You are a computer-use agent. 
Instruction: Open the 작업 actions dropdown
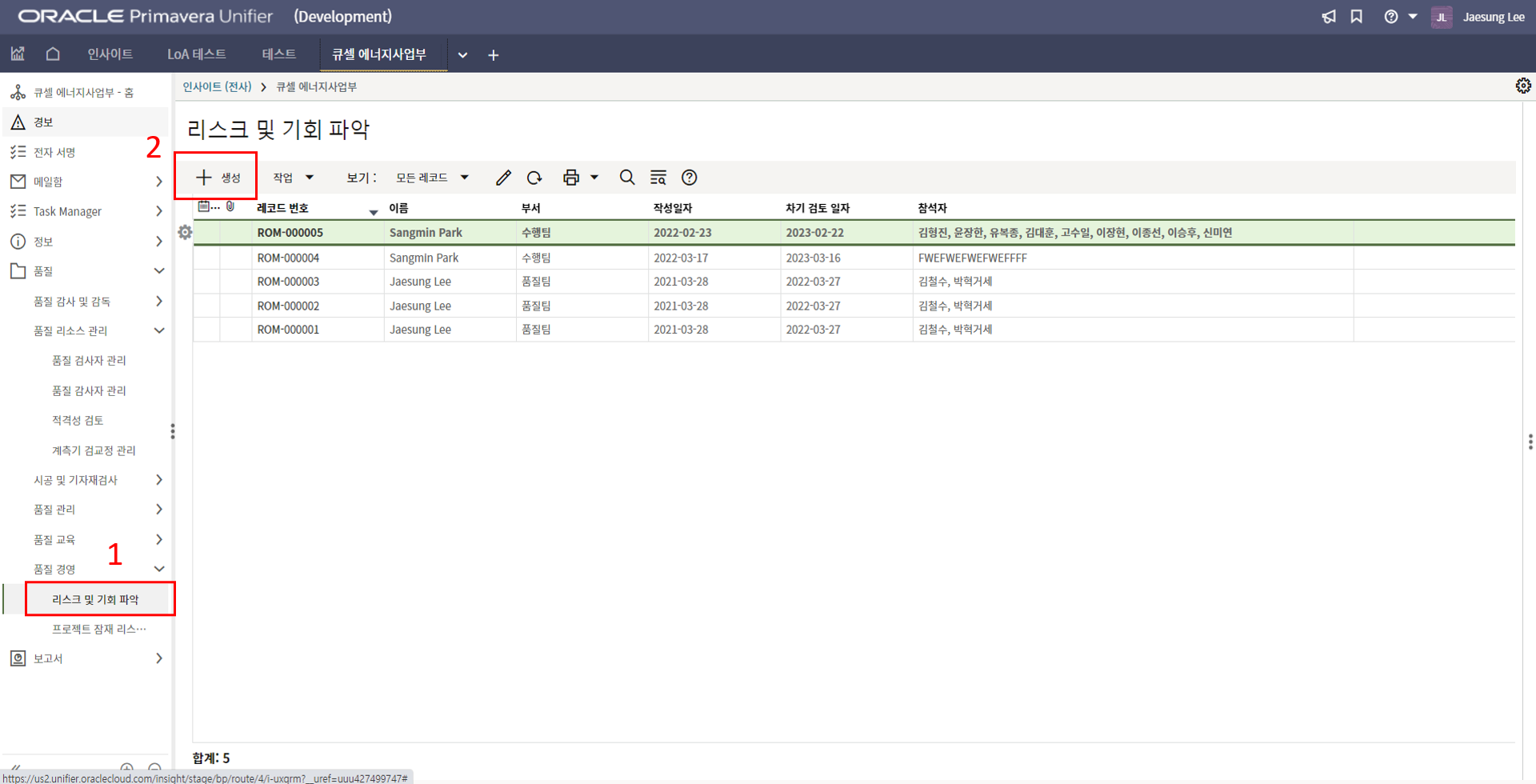(x=293, y=178)
